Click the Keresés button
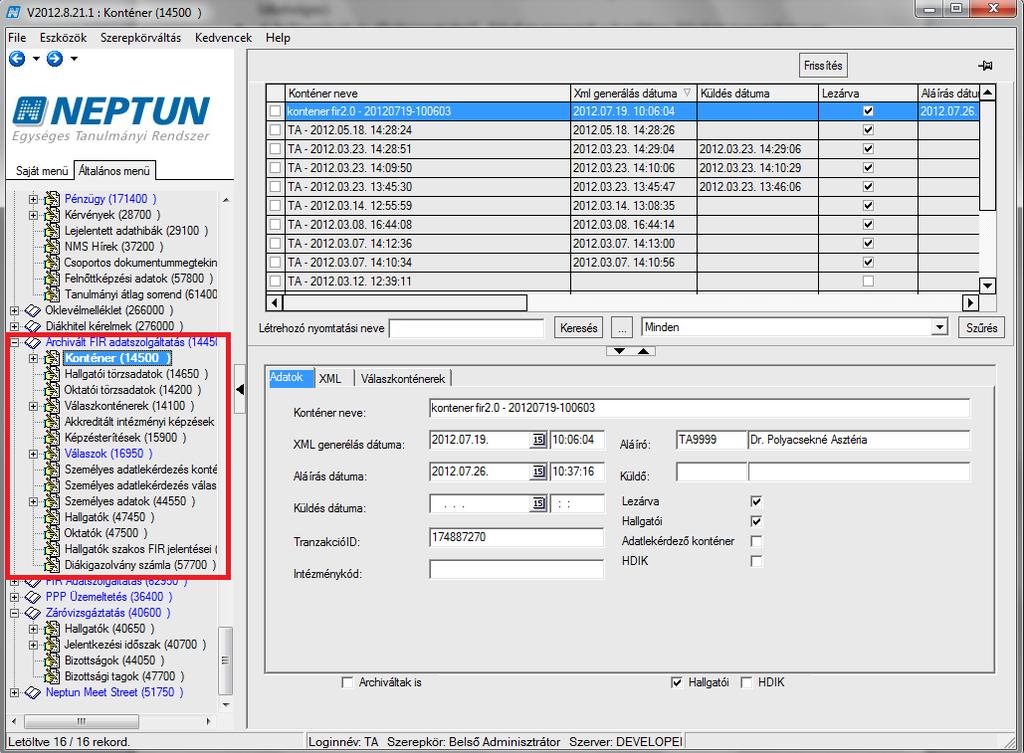This screenshot has width=1024, height=753. 579,328
